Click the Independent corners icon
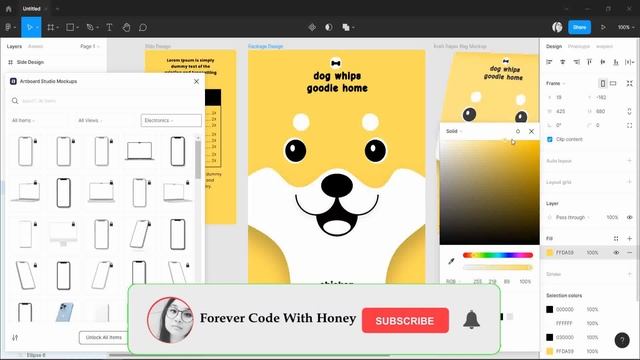640x360 pixels. pyautogui.click(x=630, y=125)
